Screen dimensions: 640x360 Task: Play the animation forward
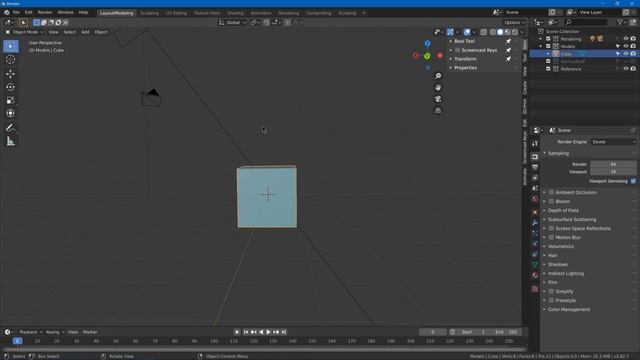[268, 332]
